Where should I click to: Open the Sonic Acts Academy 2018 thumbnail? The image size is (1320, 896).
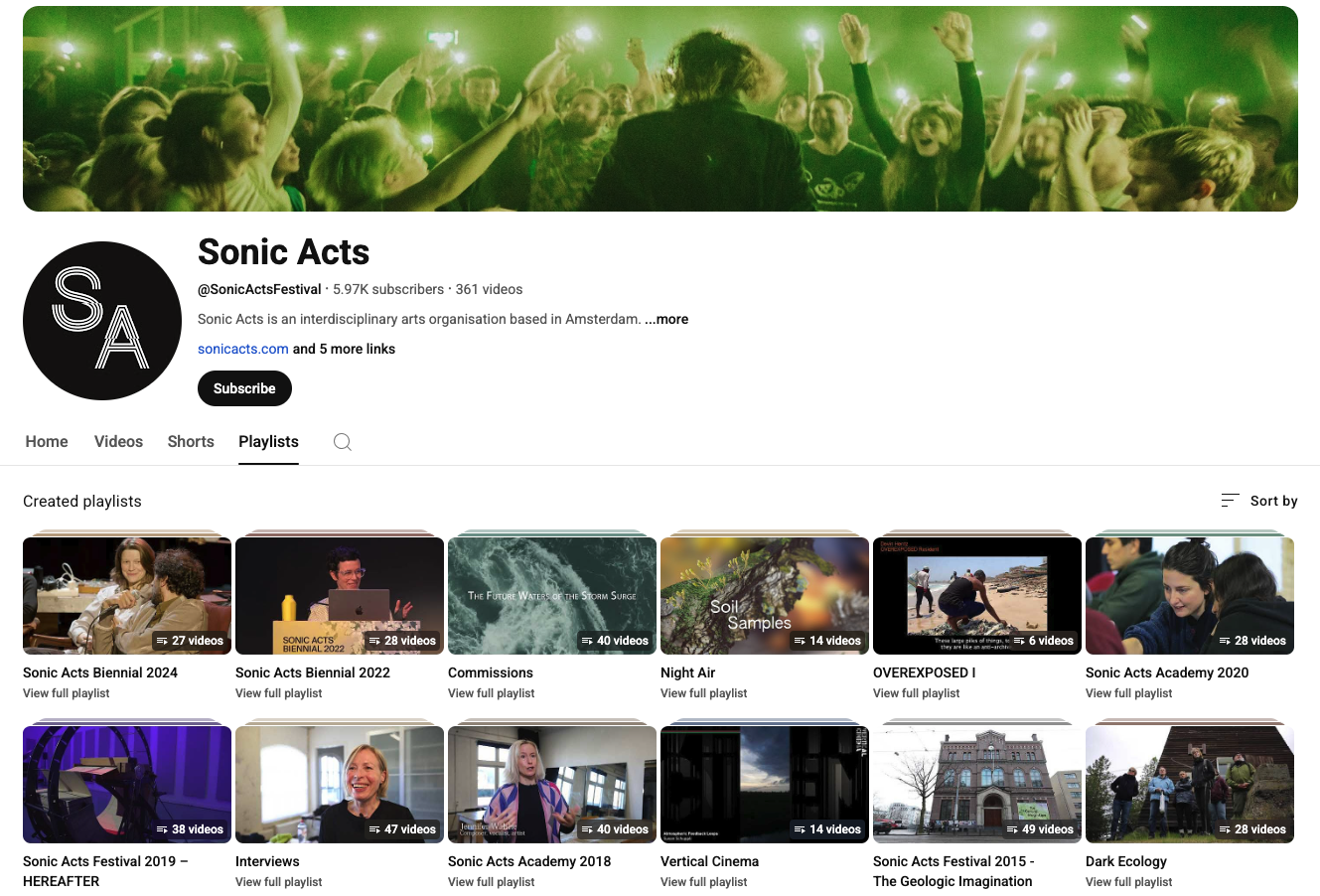click(552, 785)
